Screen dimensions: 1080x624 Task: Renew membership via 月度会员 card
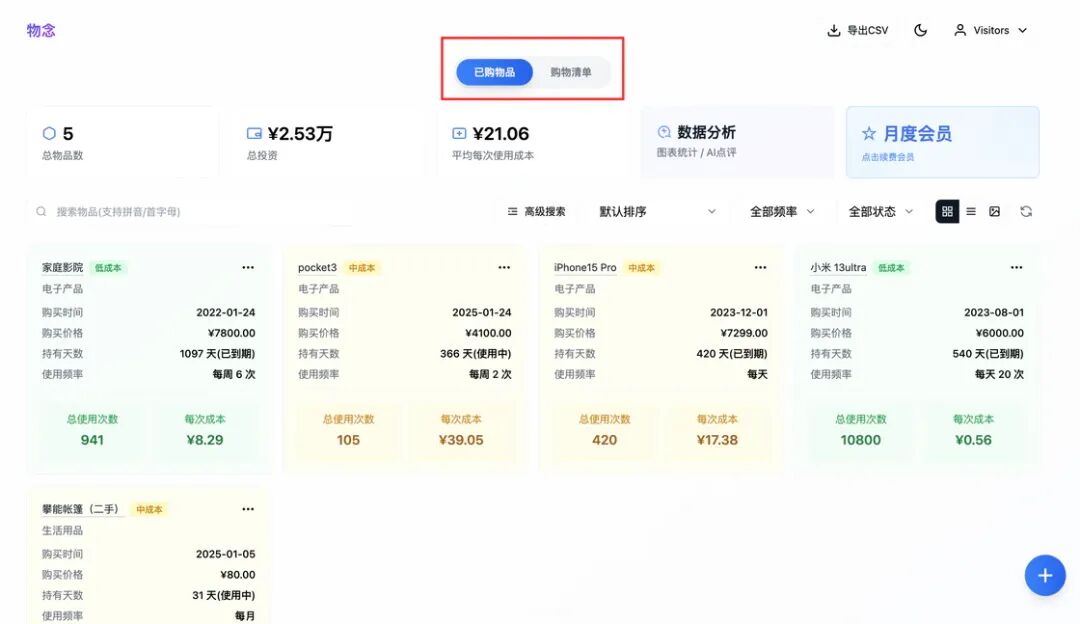coord(942,142)
